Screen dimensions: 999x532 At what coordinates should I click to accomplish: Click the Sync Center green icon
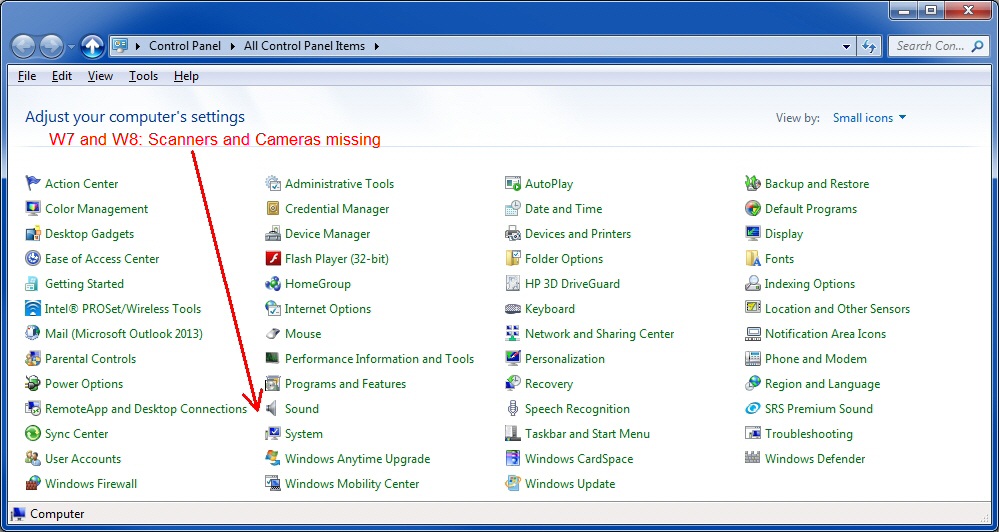tap(32, 434)
